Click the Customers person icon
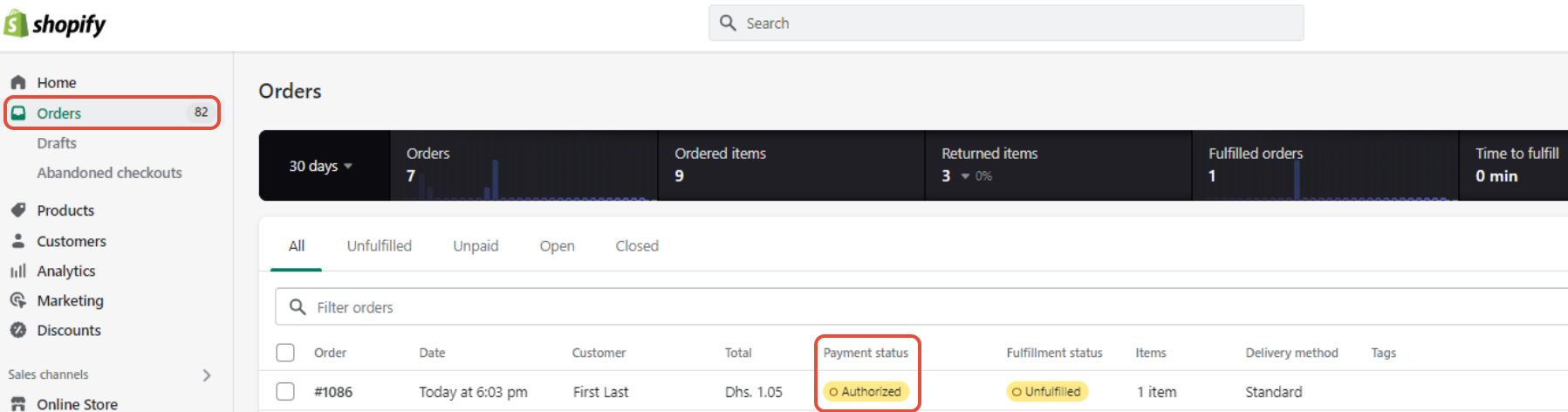 pyautogui.click(x=18, y=241)
